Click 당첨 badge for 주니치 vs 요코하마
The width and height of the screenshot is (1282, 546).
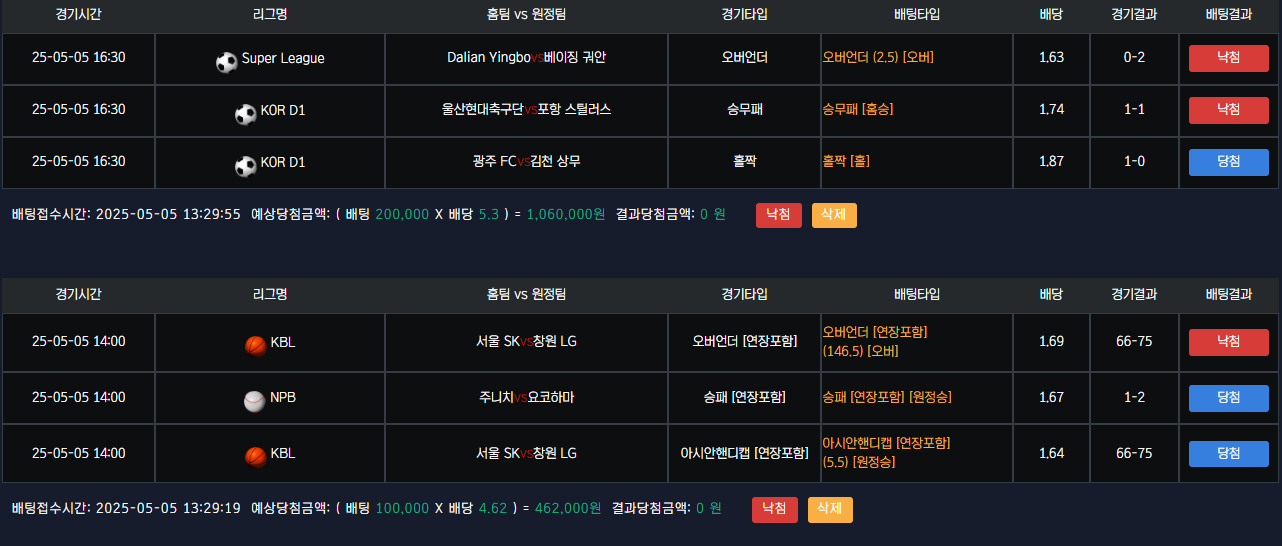(1228, 398)
